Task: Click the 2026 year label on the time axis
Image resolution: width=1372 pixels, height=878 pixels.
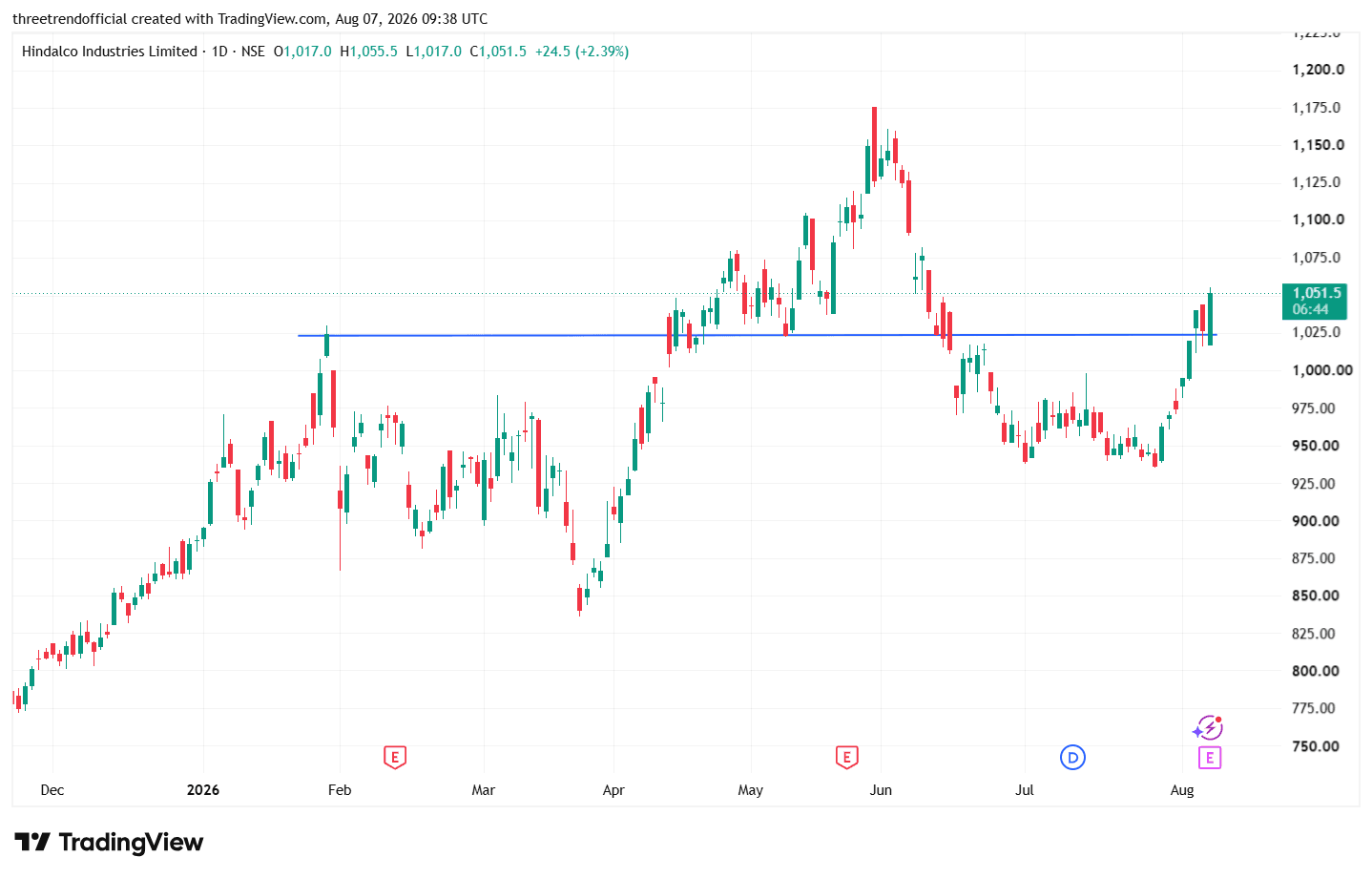Action: pyautogui.click(x=203, y=790)
